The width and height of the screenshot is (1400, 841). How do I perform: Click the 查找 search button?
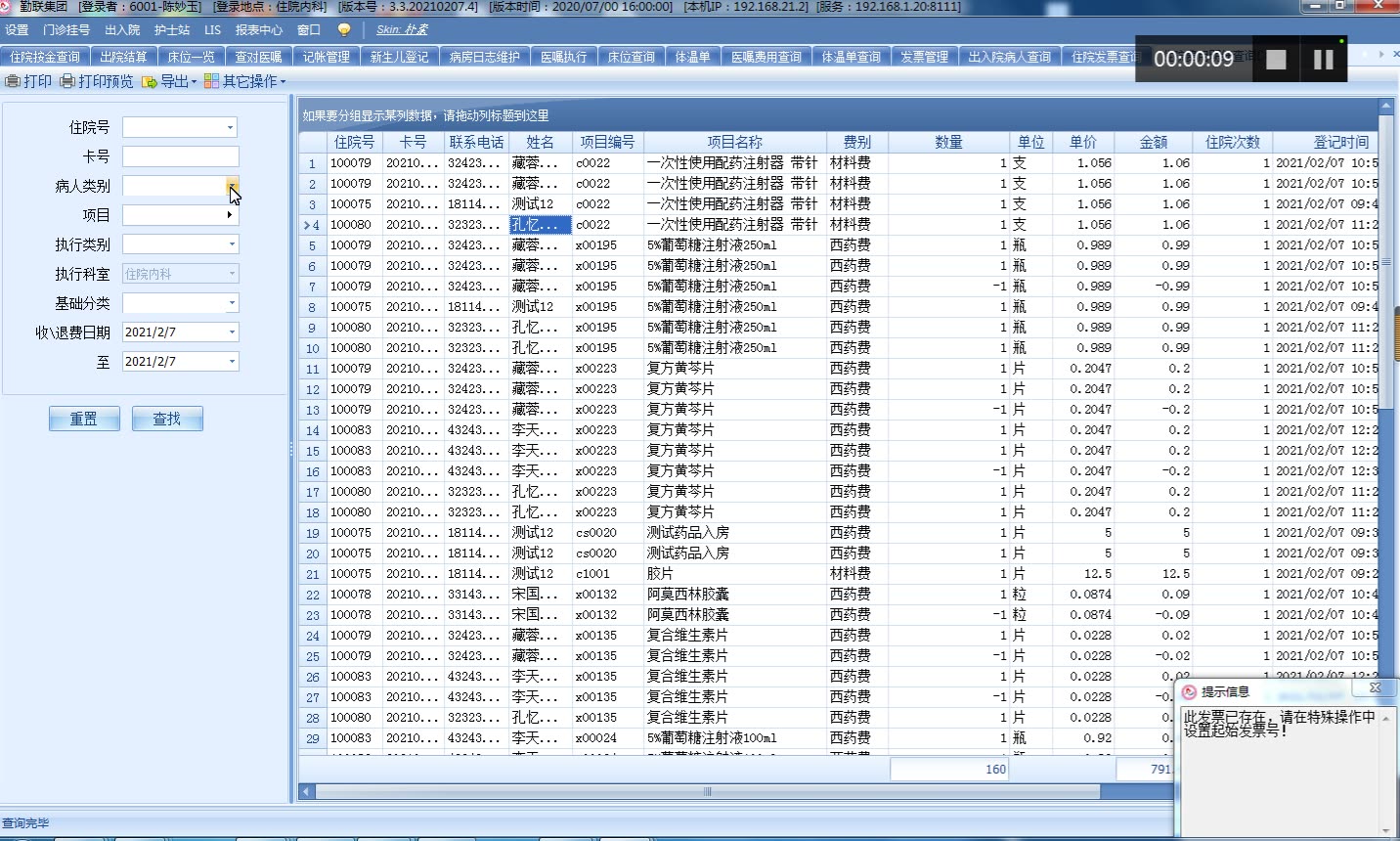coord(167,419)
